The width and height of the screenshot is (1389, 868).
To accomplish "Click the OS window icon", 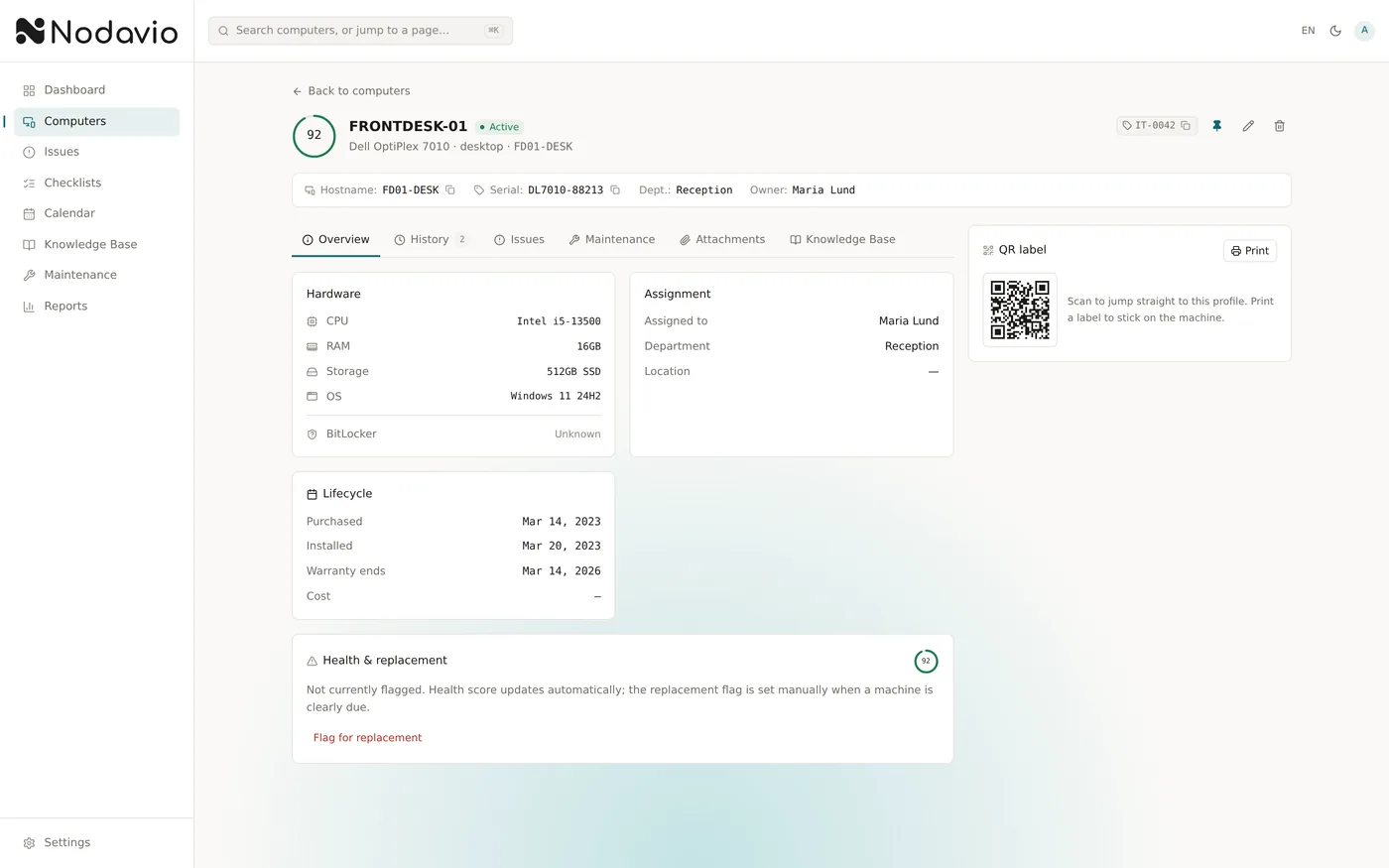I will [x=313, y=397].
